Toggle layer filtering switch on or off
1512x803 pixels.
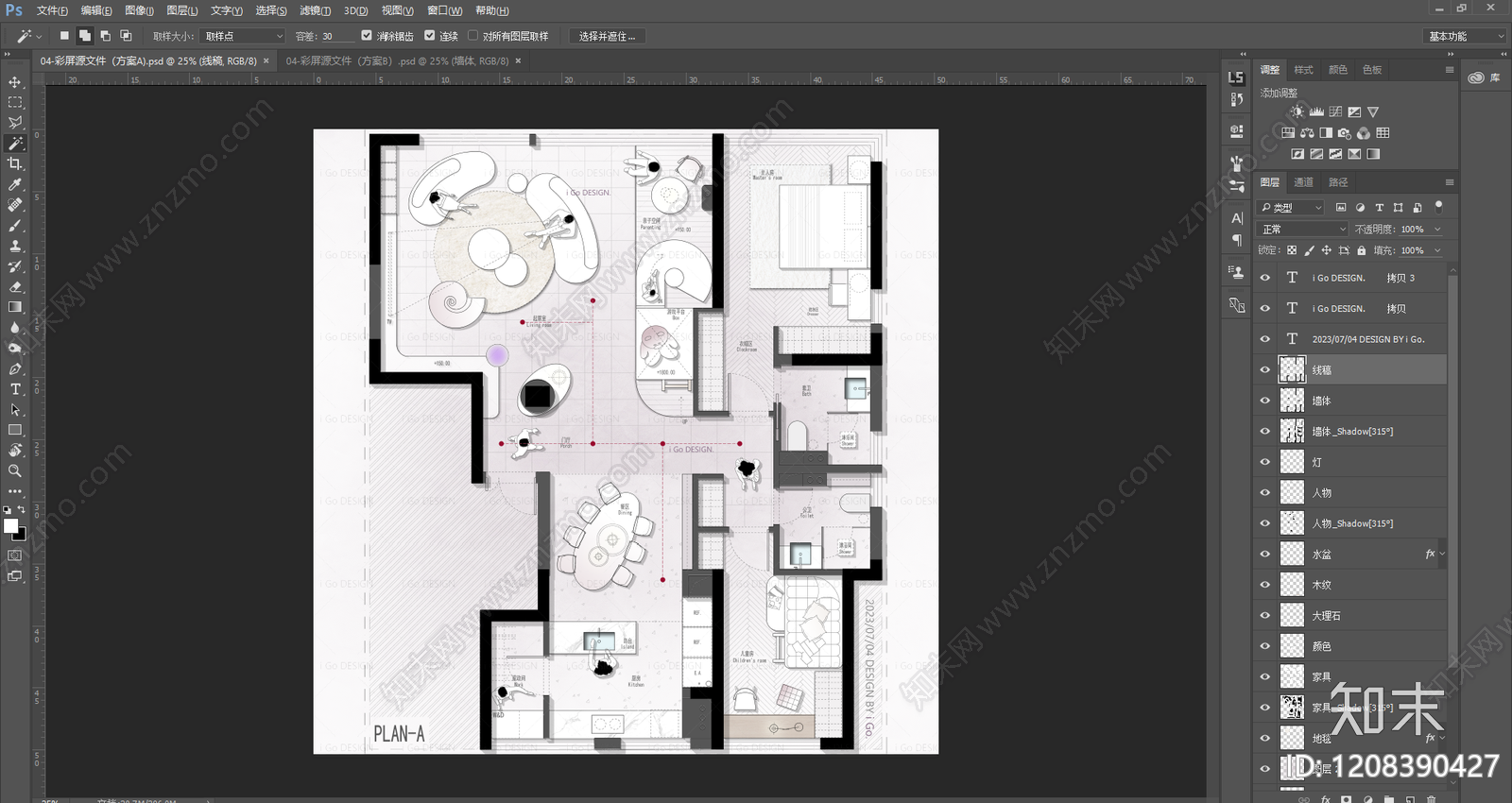coord(1439,206)
